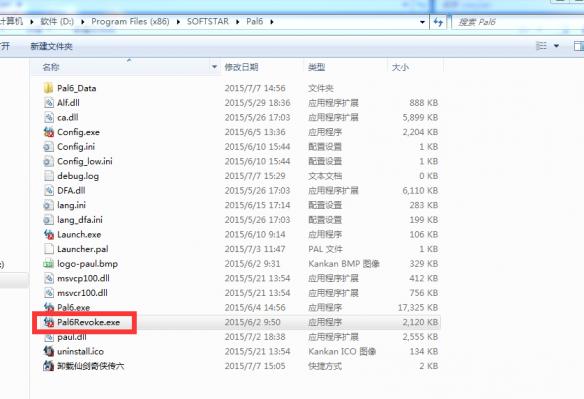Open the Pal6_Data folder icon

pyautogui.click(x=48, y=88)
